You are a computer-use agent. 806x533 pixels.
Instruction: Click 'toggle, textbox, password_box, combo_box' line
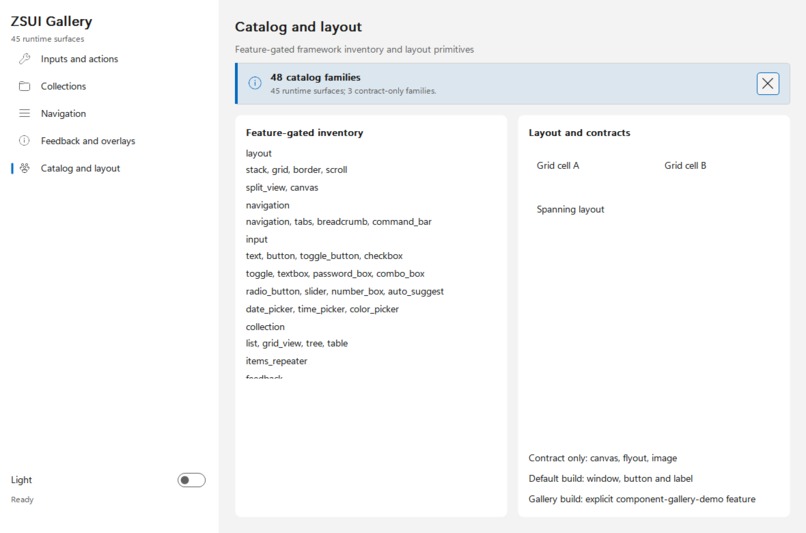click(335, 273)
